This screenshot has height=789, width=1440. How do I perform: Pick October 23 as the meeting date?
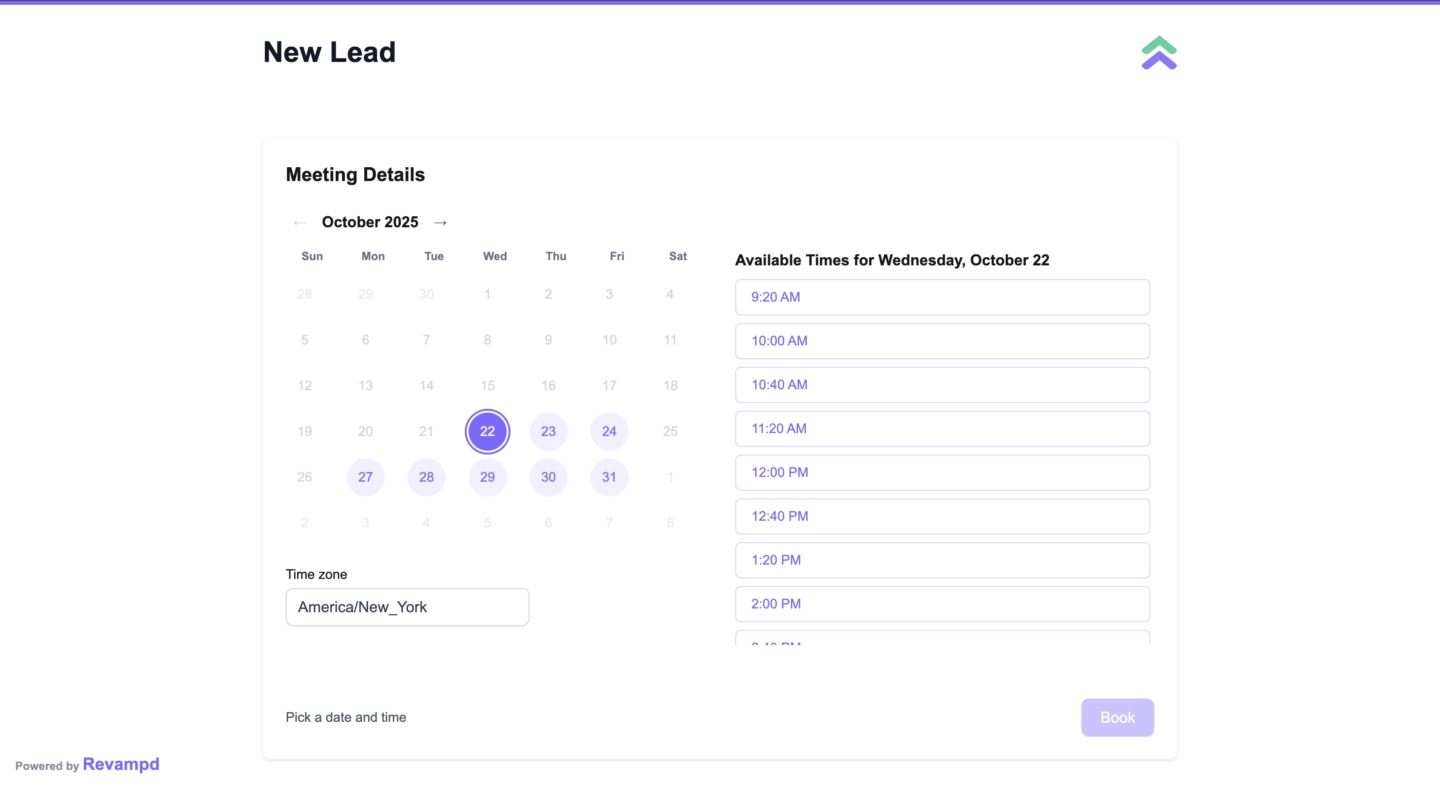pyautogui.click(x=548, y=432)
